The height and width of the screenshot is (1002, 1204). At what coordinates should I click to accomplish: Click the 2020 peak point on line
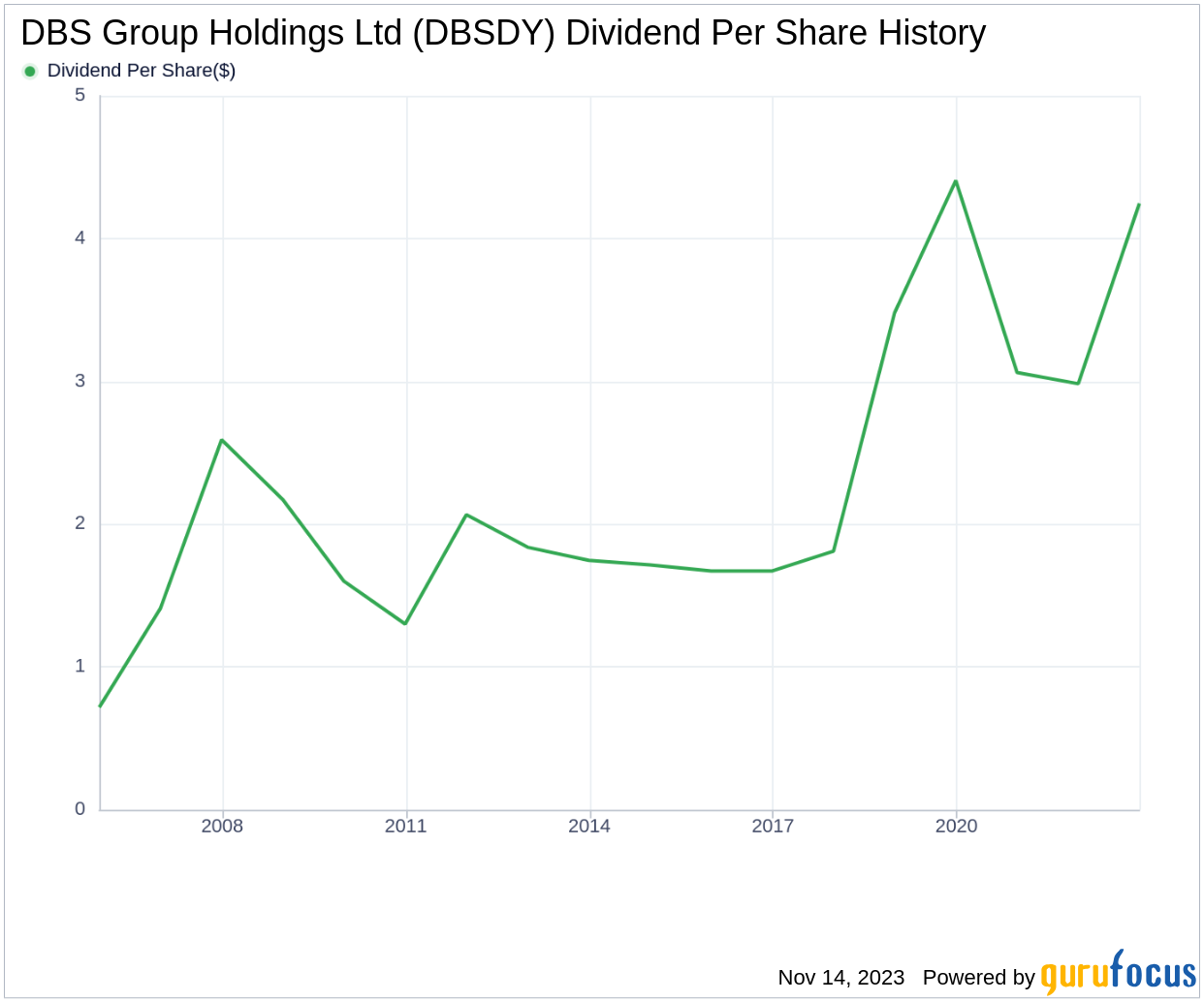(x=956, y=181)
